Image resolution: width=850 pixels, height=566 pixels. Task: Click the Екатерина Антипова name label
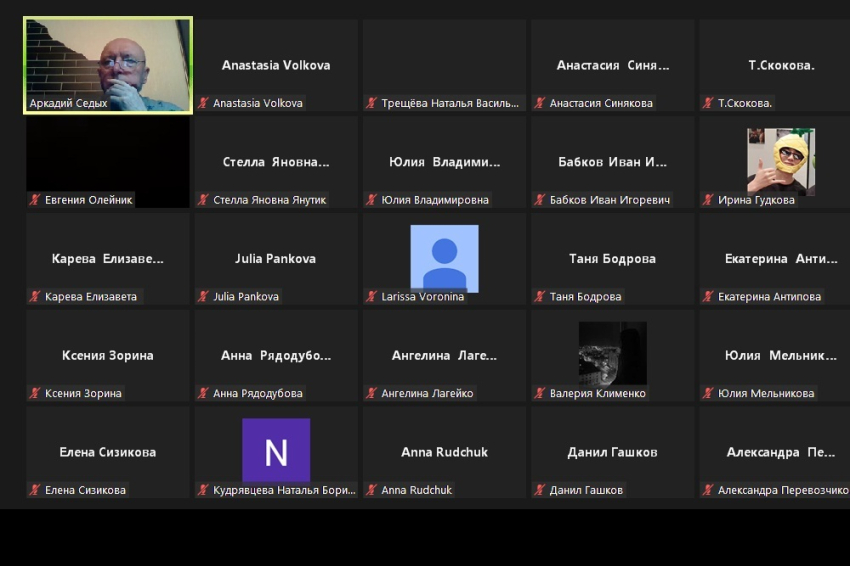point(769,297)
